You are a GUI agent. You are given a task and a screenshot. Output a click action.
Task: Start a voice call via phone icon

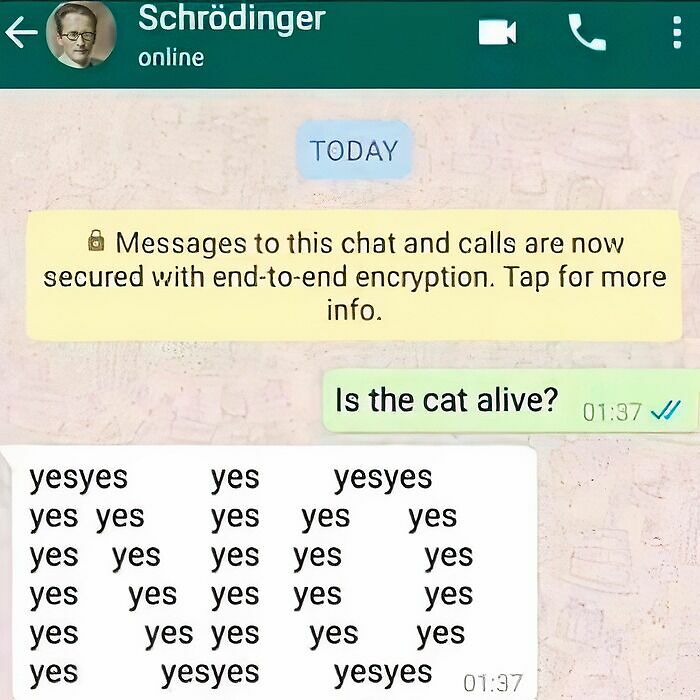click(587, 32)
